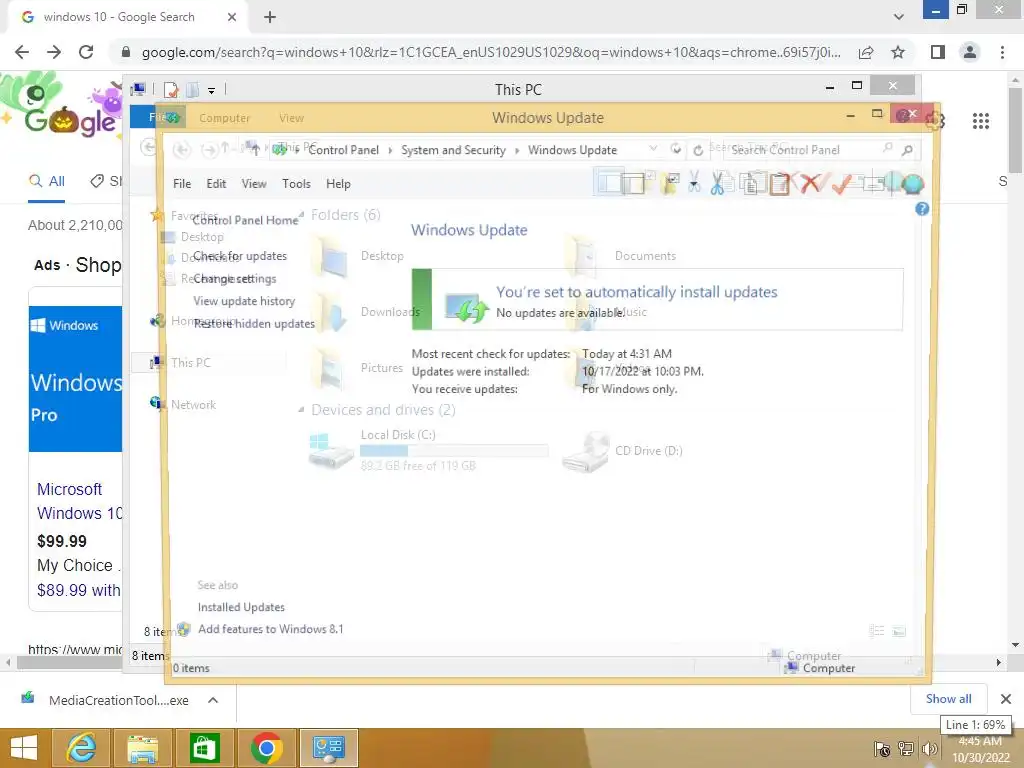Click the Action Center flag tray icon
1024x768 pixels.
(x=882, y=749)
